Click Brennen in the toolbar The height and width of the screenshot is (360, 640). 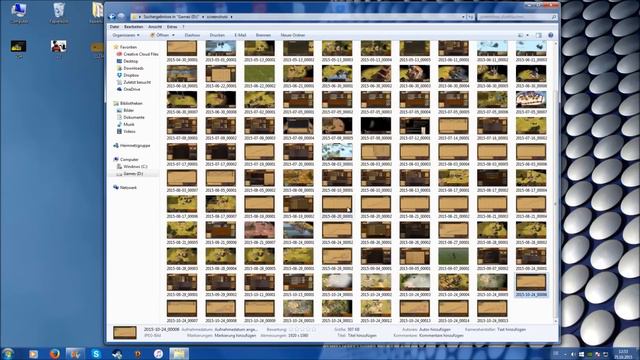tap(263, 35)
